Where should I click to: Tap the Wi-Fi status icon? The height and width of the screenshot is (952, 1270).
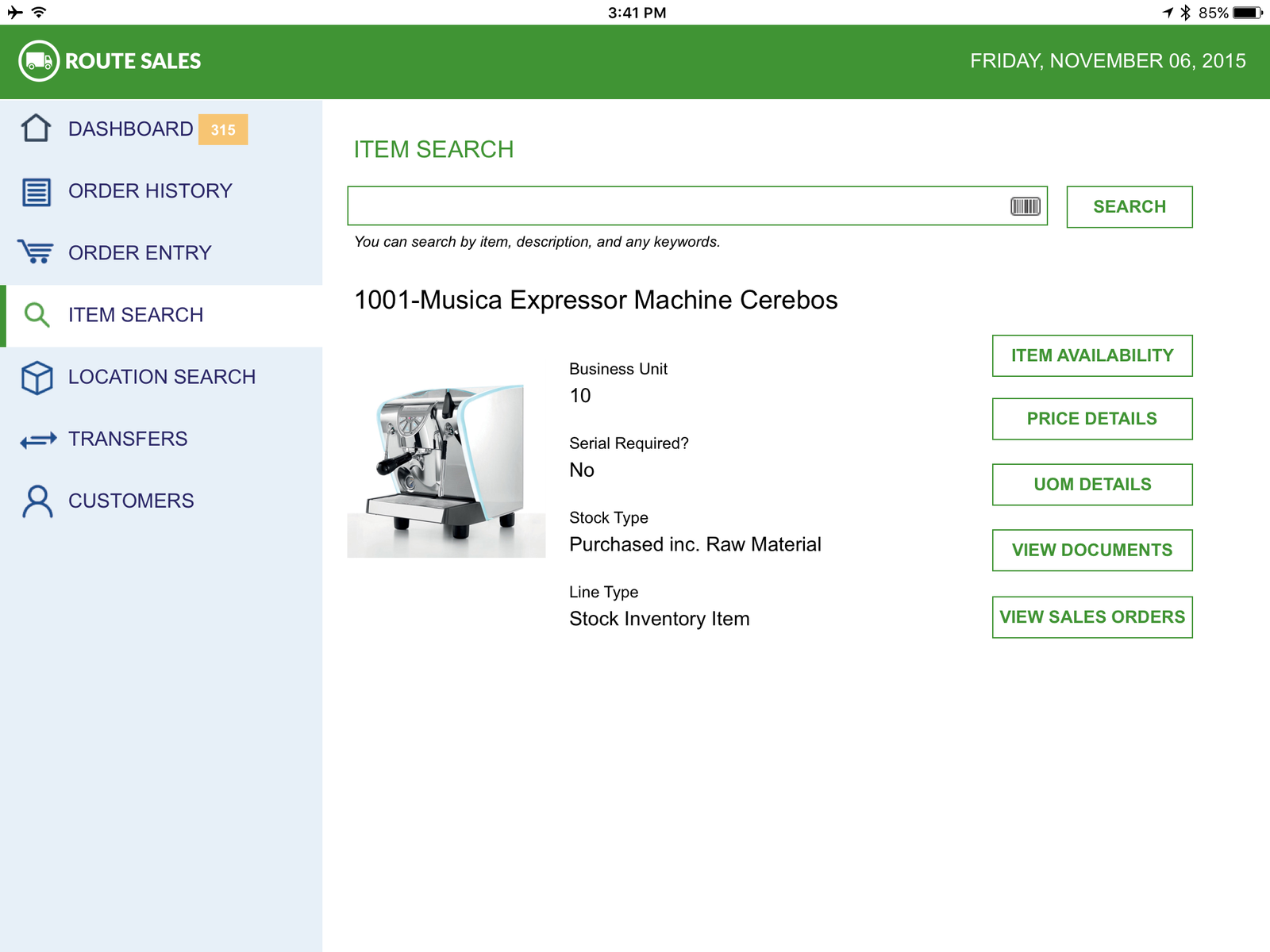click(x=39, y=13)
